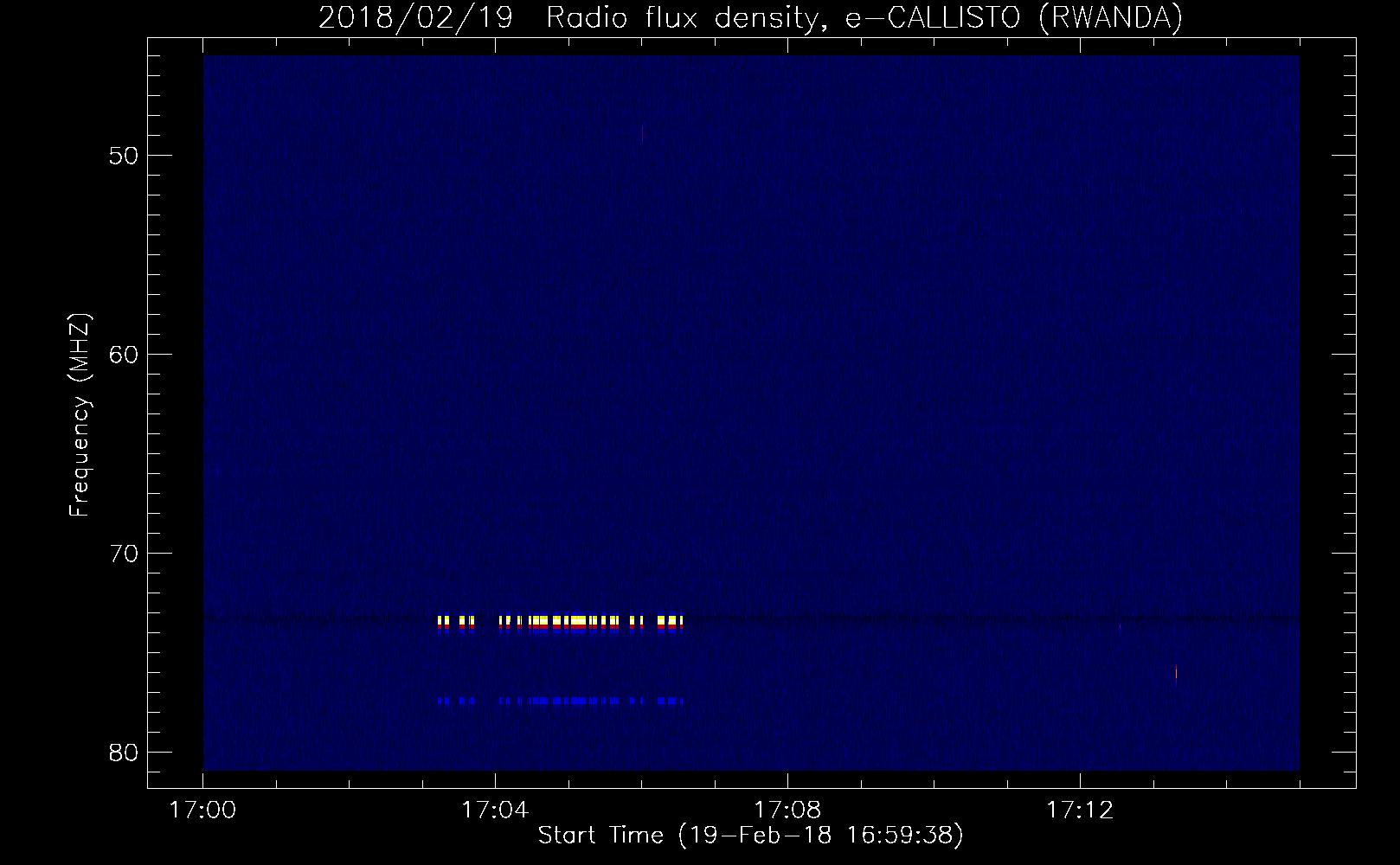Click the small red spike near 49 MHz
This screenshot has width=1400, height=865.
tap(642, 134)
